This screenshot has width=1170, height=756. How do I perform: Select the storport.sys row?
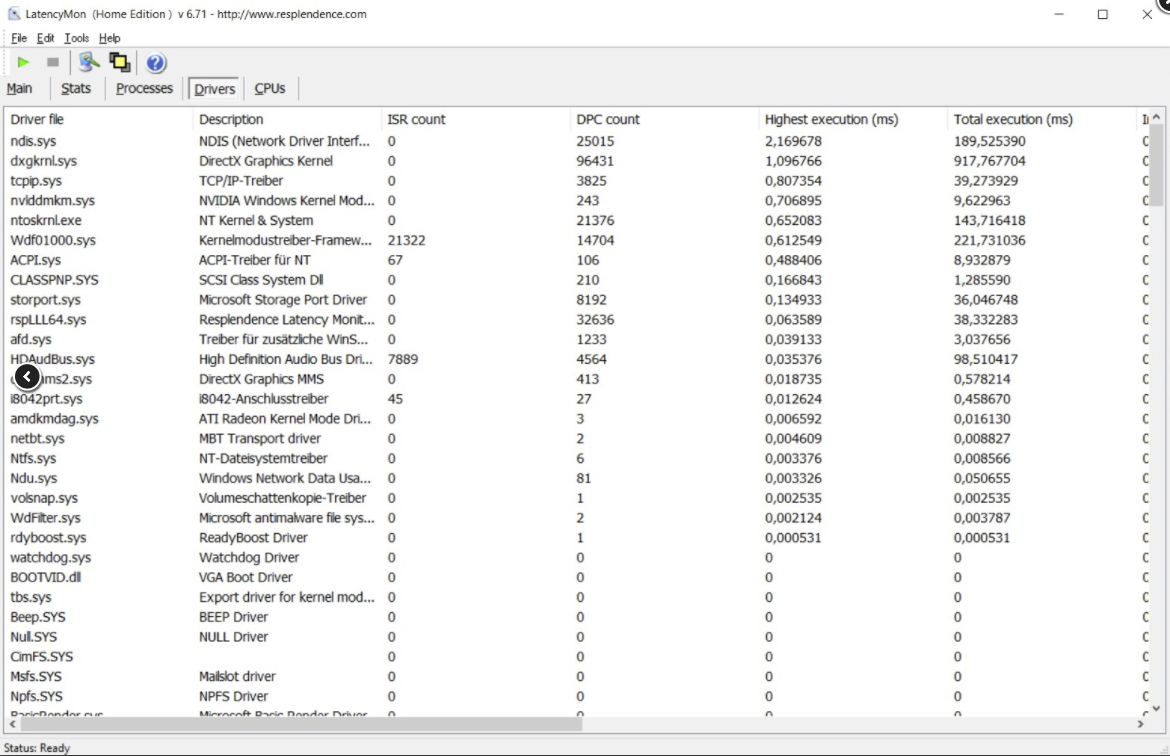point(576,300)
